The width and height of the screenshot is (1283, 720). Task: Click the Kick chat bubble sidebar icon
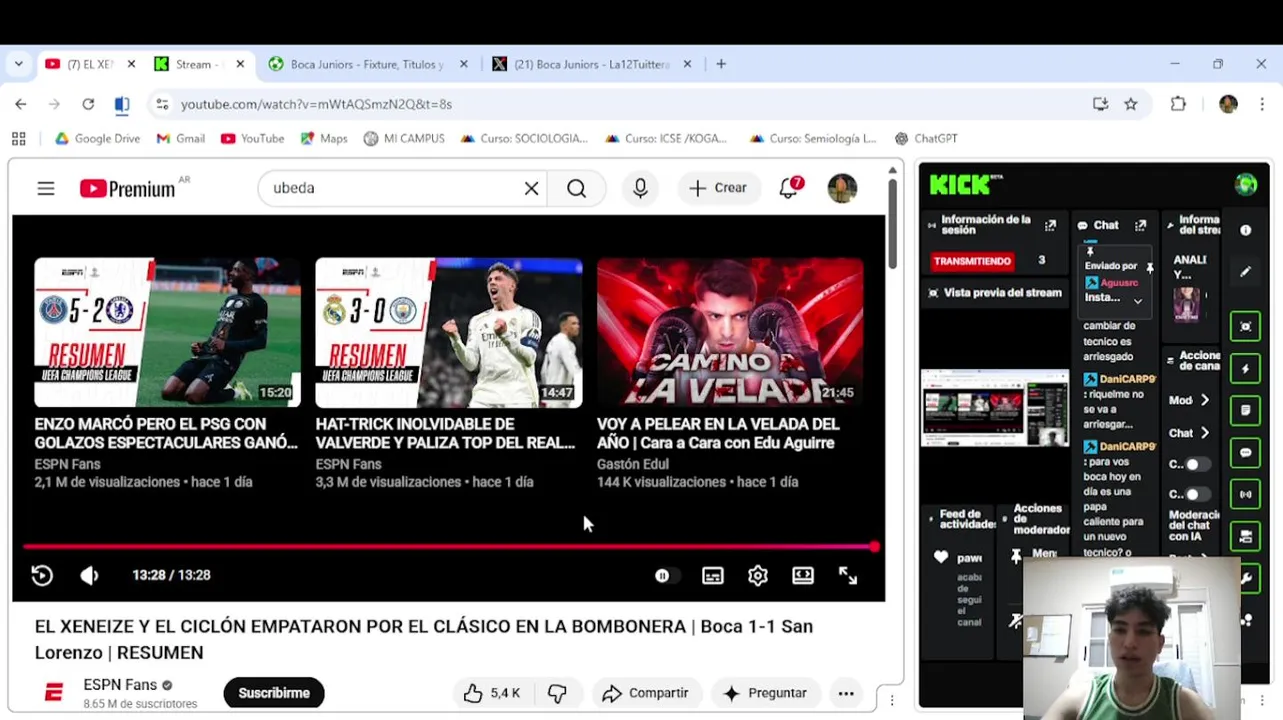(1246, 453)
